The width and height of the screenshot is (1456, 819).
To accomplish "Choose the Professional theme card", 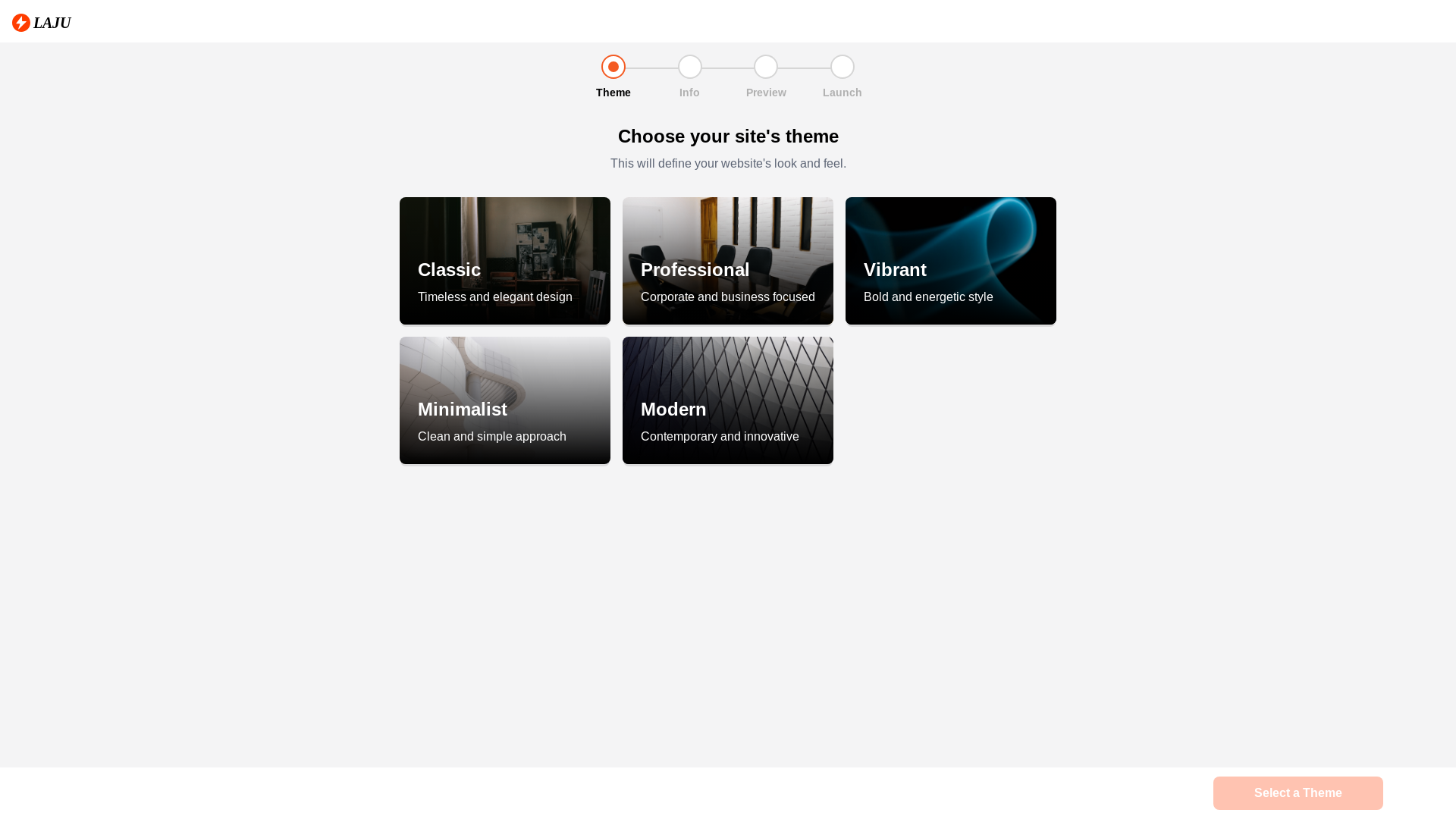I will coord(728,261).
